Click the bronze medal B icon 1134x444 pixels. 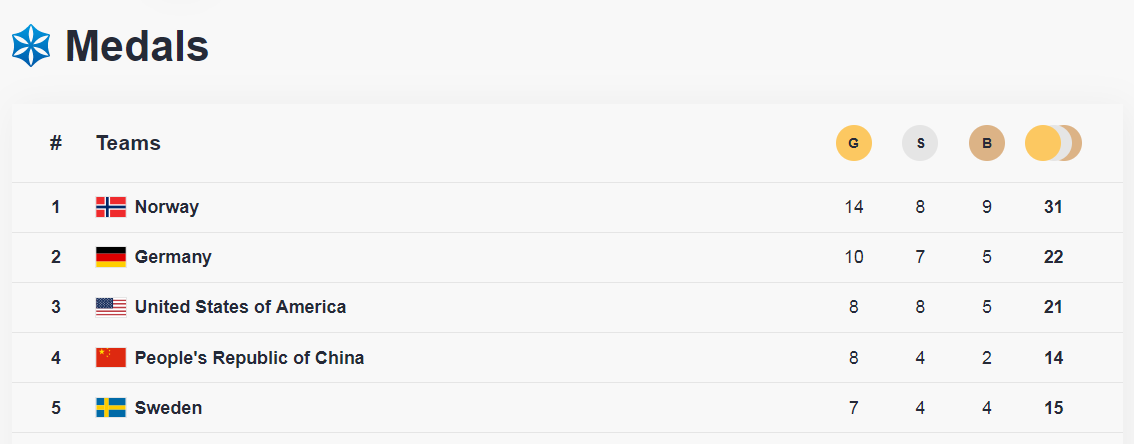(987, 143)
